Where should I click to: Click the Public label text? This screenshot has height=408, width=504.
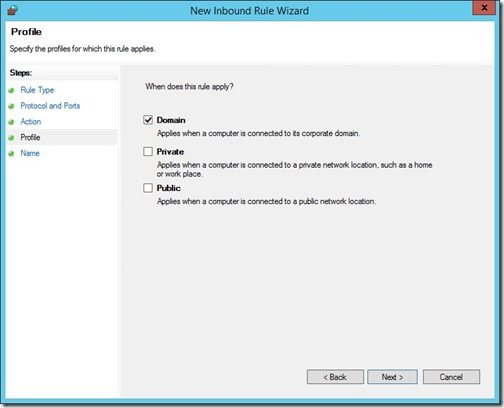point(169,188)
